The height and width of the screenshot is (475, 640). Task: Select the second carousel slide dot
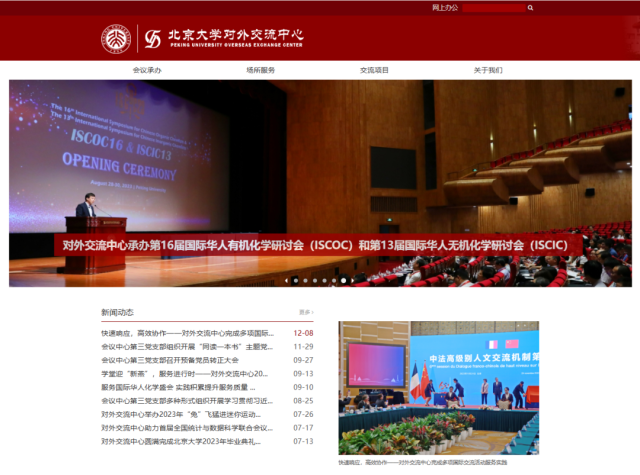(305, 280)
